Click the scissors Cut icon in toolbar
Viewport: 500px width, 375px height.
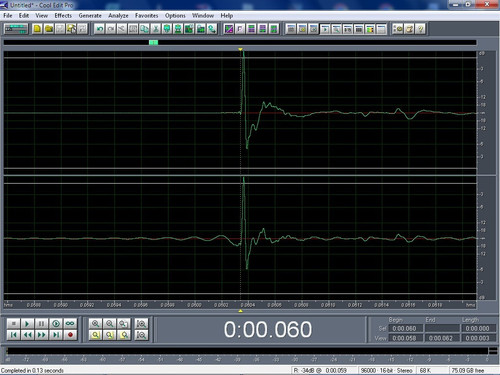click(x=122, y=29)
